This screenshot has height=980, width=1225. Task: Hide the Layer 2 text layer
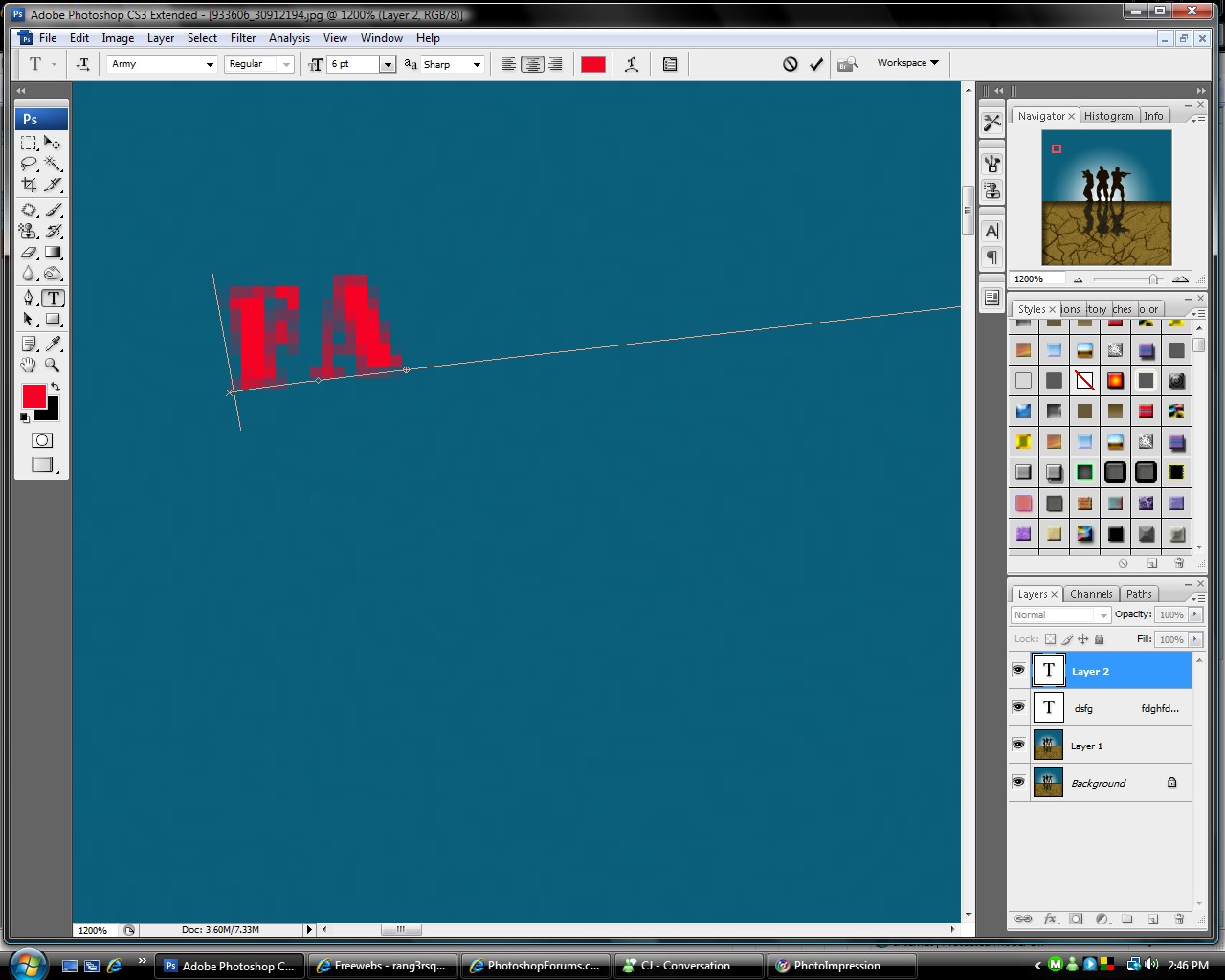(x=1018, y=670)
